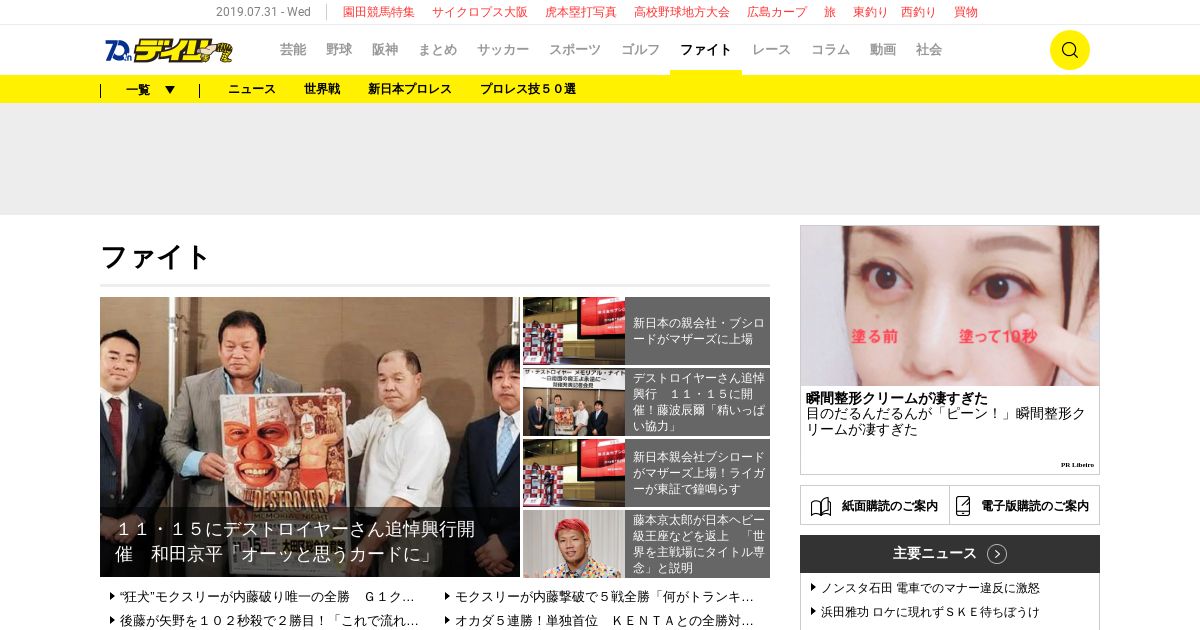
Task: Open the 旅 top link
Action: pos(830,12)
